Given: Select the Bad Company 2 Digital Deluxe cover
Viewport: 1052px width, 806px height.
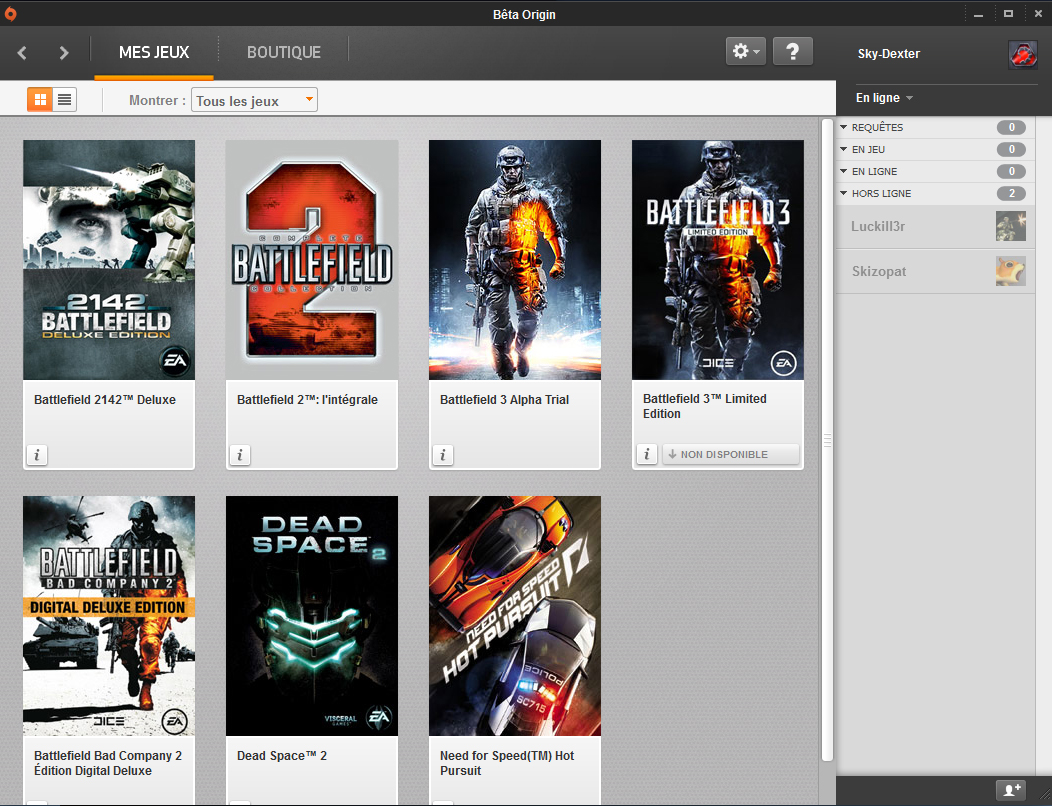Looking at the screenshot, I should coord(109,616).
